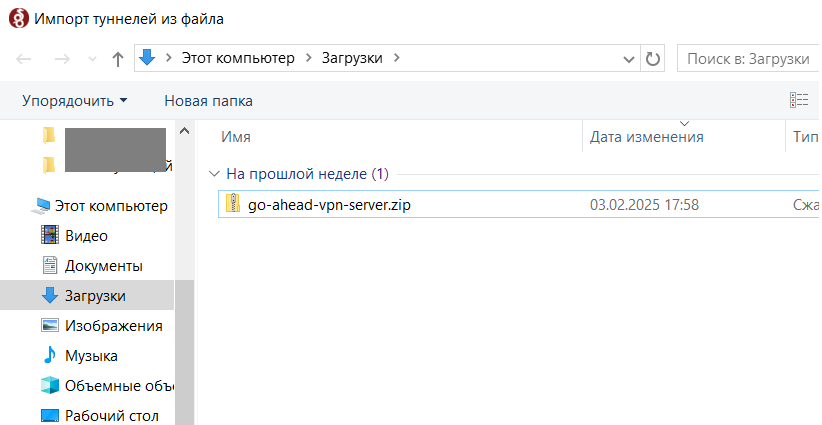Sort by Имя column header
The height and width of the screenshot is (425, 822).
click(236, 137)
